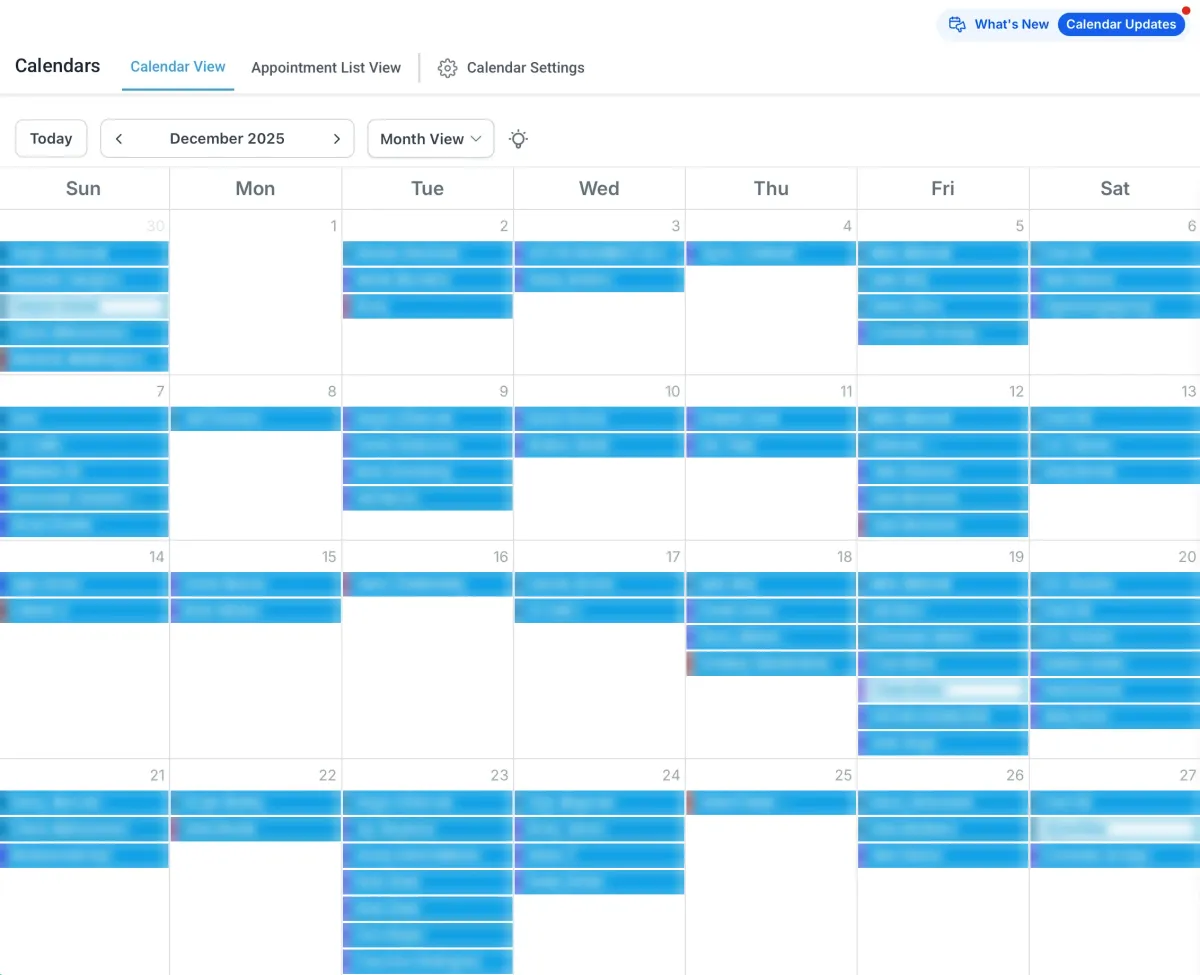
Task: Open the only appointment on December 25
Action: point(771,803)
